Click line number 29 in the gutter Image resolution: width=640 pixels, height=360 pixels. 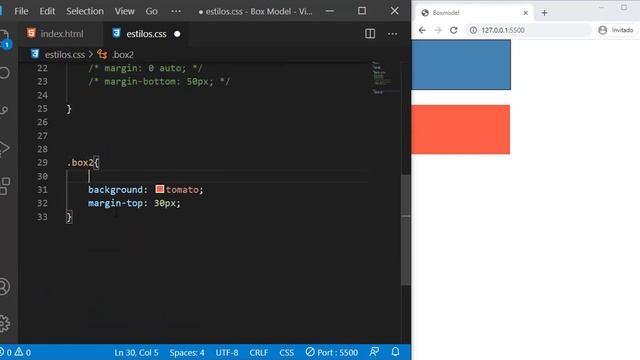42,162
